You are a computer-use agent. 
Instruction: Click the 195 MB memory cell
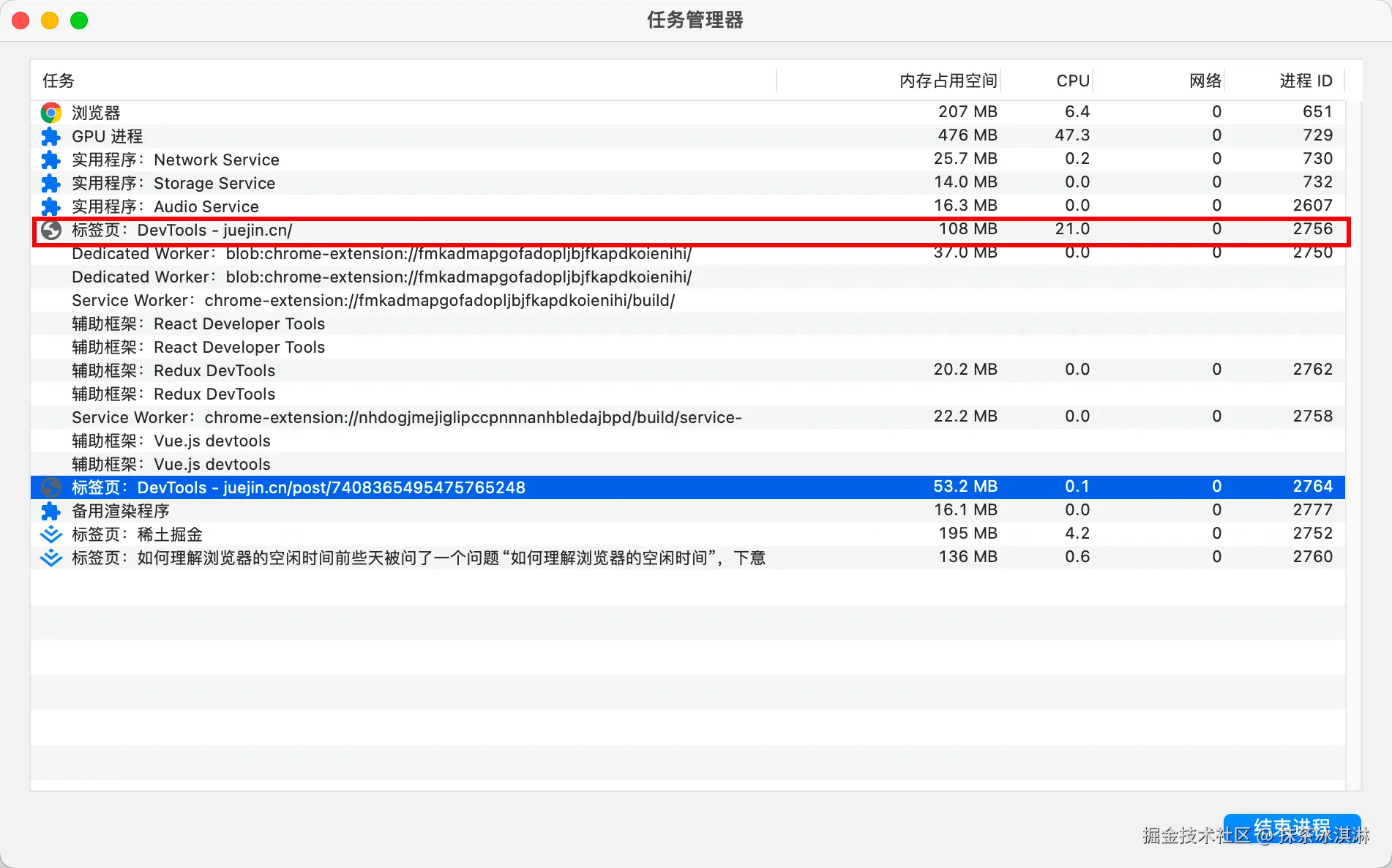pos(968,533)
